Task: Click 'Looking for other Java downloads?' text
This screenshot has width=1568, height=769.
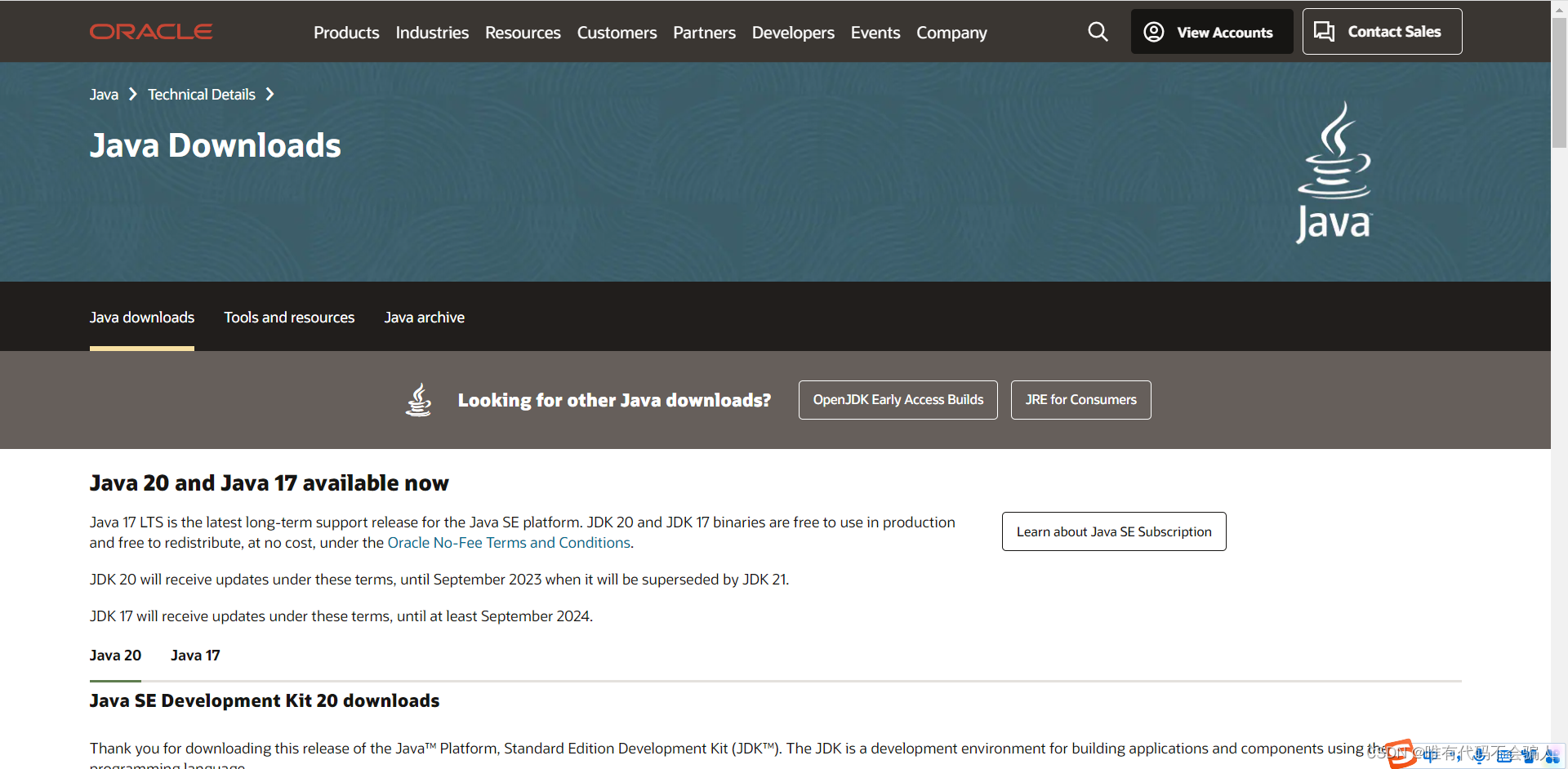Action: pos(614,400)
